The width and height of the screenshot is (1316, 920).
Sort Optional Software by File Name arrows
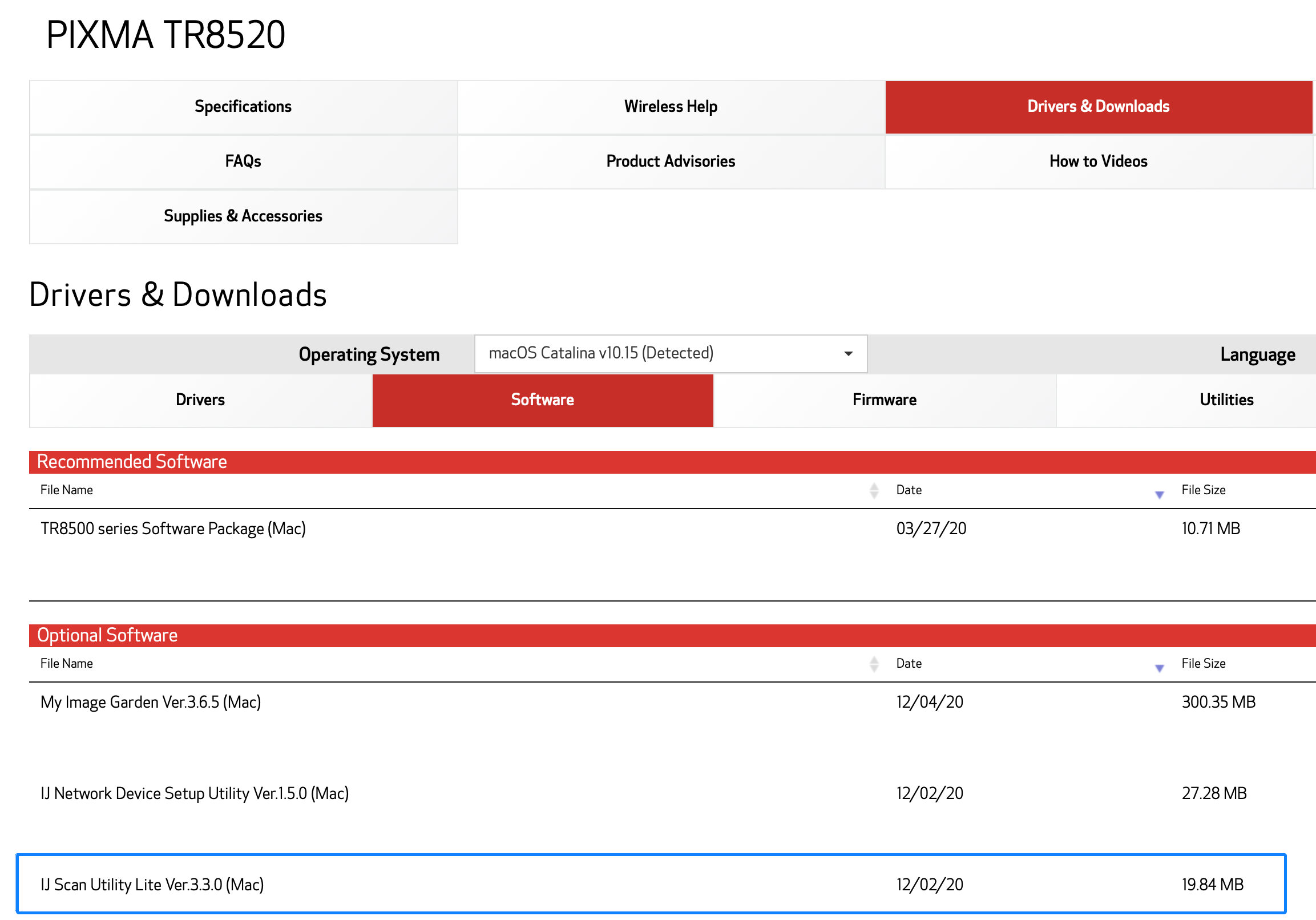[x=874, y=664]
